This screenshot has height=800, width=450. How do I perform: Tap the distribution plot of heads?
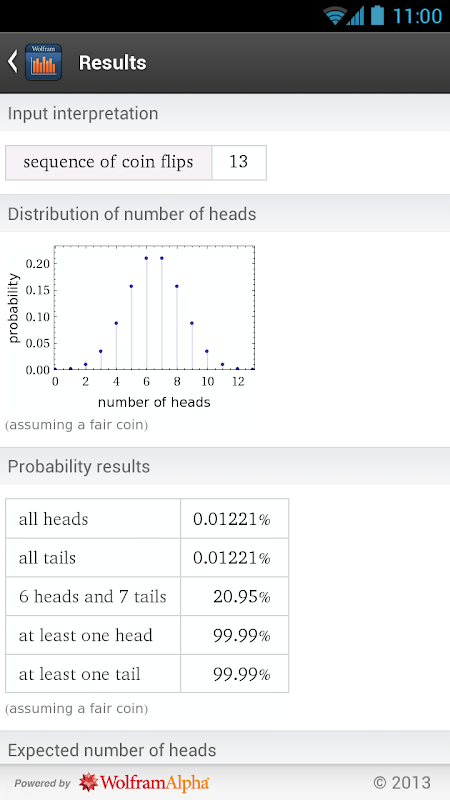[131, 327]
